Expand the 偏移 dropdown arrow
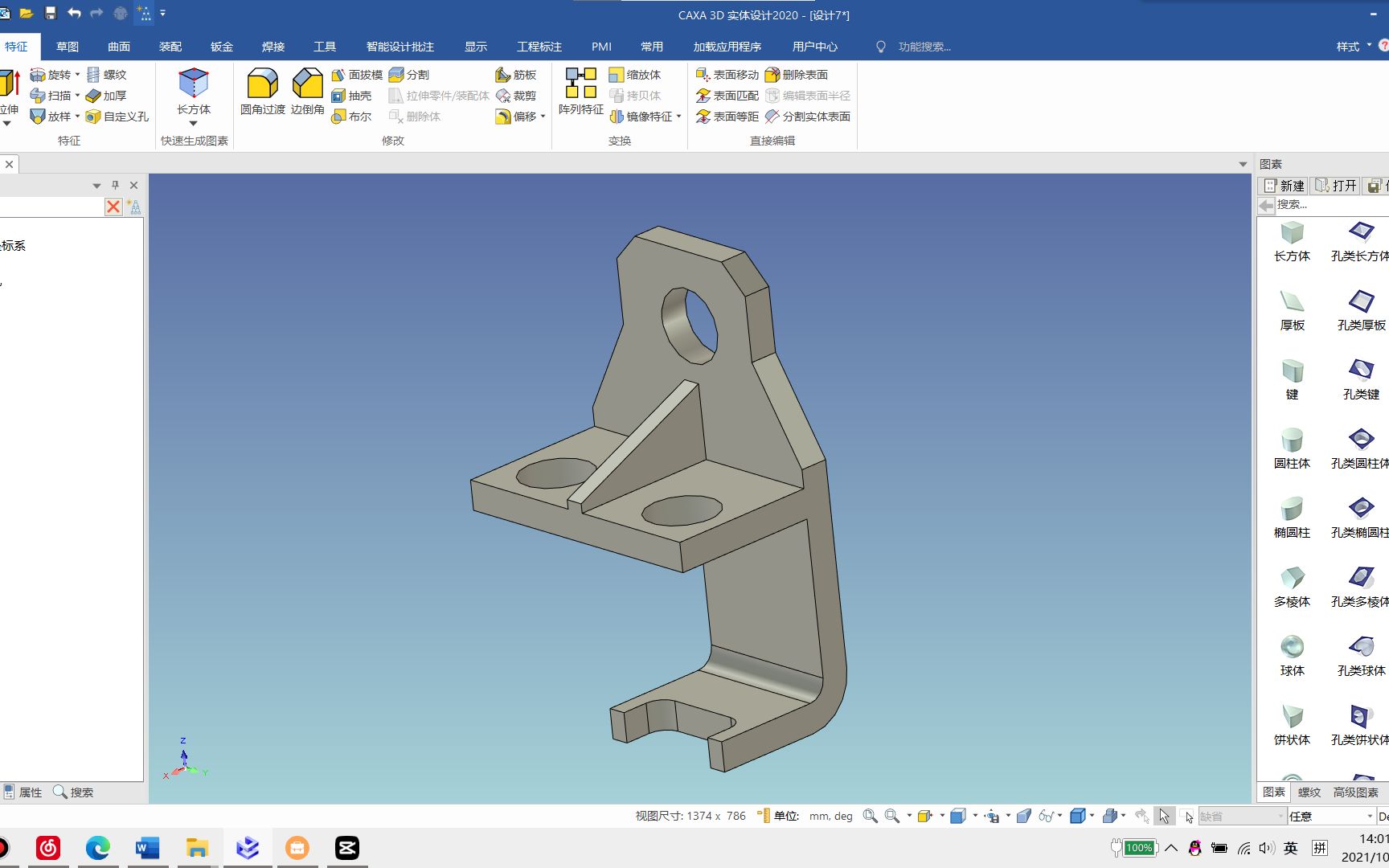The width and height of the screenshot is (1389, 868). (x=543, y=117)
